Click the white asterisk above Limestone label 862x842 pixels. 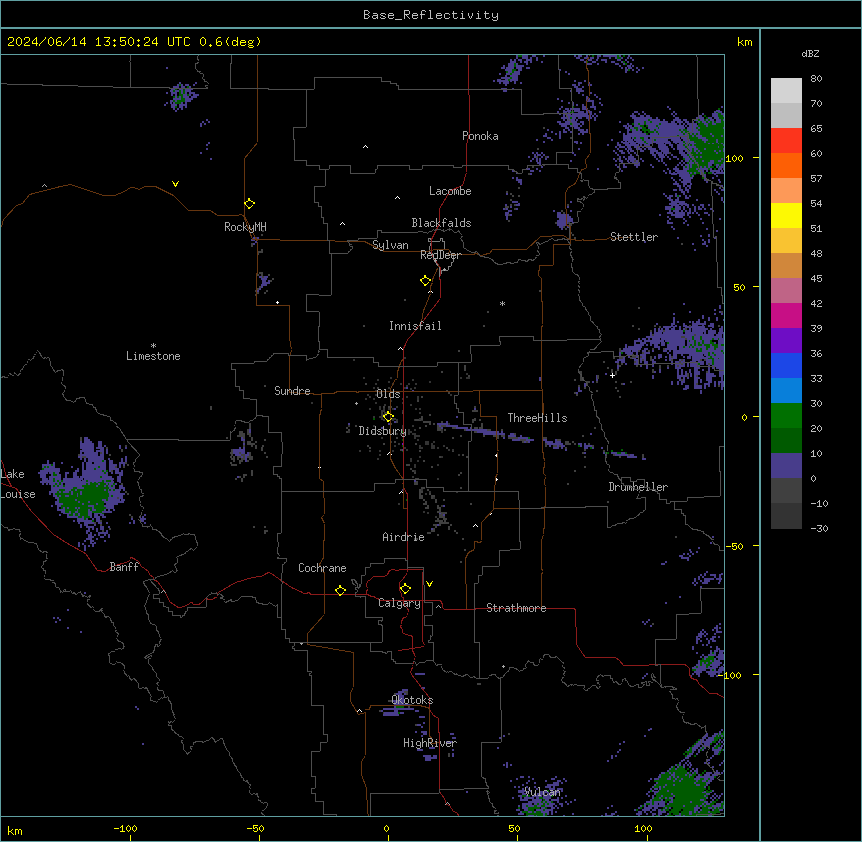153,346
